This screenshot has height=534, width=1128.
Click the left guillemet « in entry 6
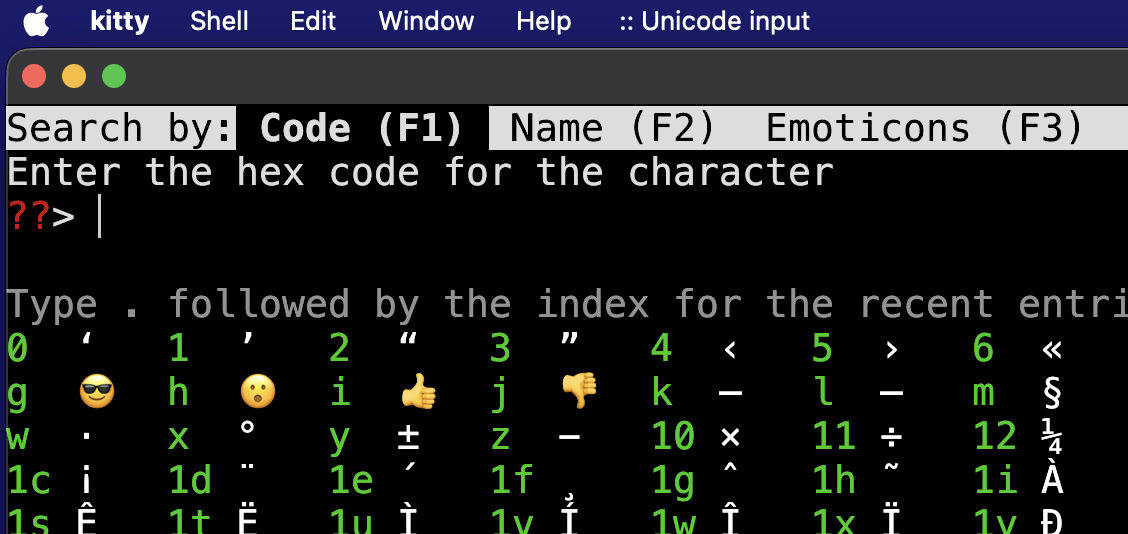point(1052,350)
